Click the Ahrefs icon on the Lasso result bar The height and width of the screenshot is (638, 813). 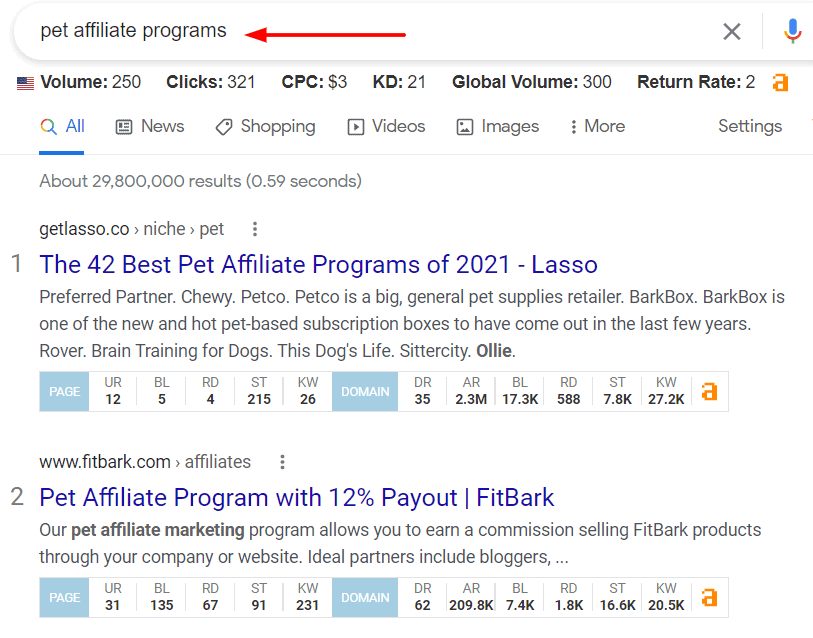[x=709, y=391]
